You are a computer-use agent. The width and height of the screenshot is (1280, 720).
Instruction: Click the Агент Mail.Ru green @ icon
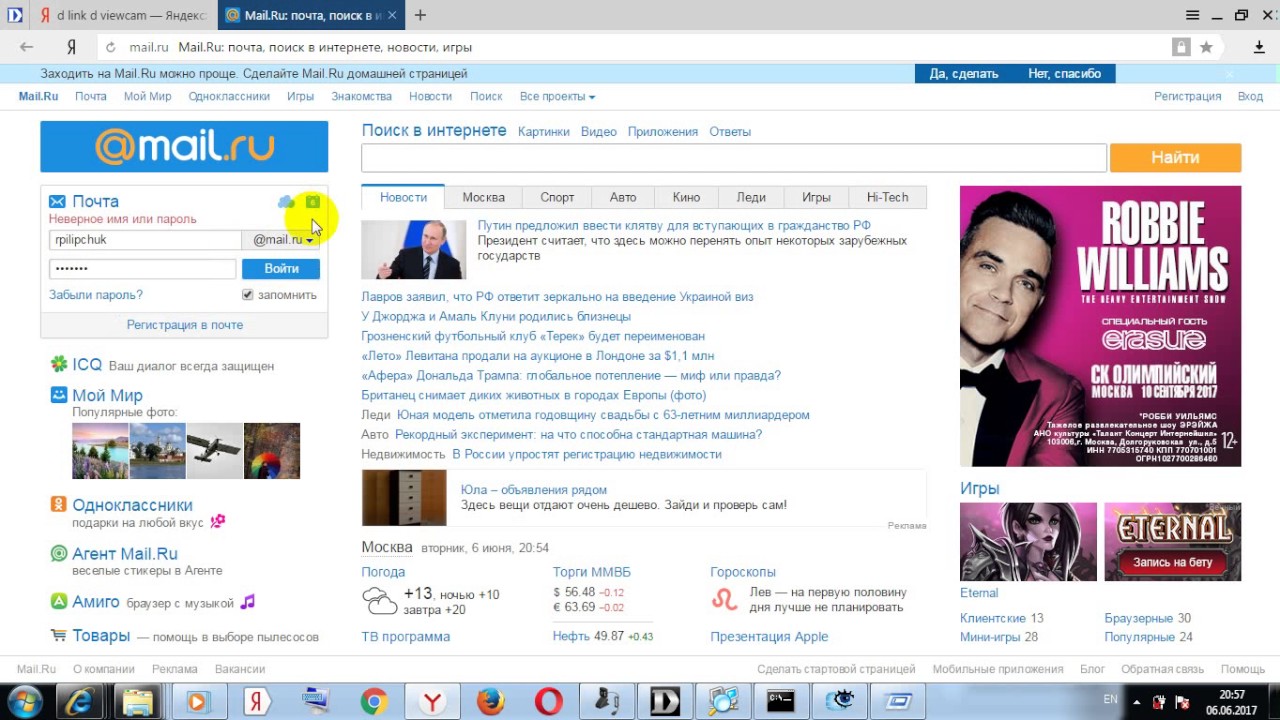[59, 553]
